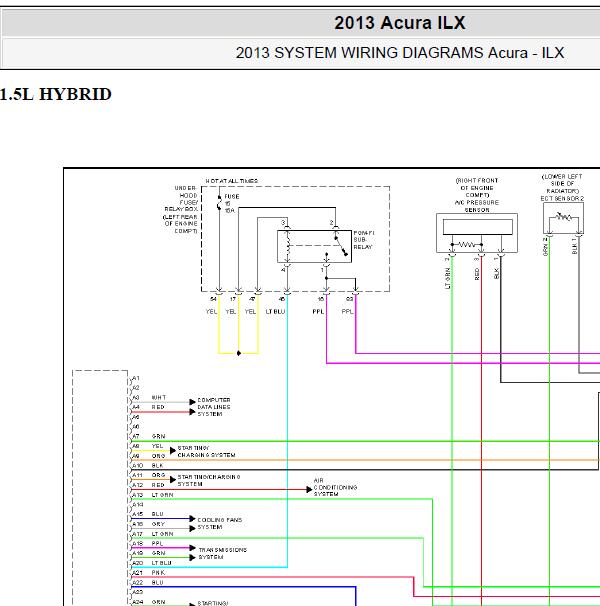Click the A/C pressure sensor component box
This screenshot has height=606, width=600.
pos(477,233)
